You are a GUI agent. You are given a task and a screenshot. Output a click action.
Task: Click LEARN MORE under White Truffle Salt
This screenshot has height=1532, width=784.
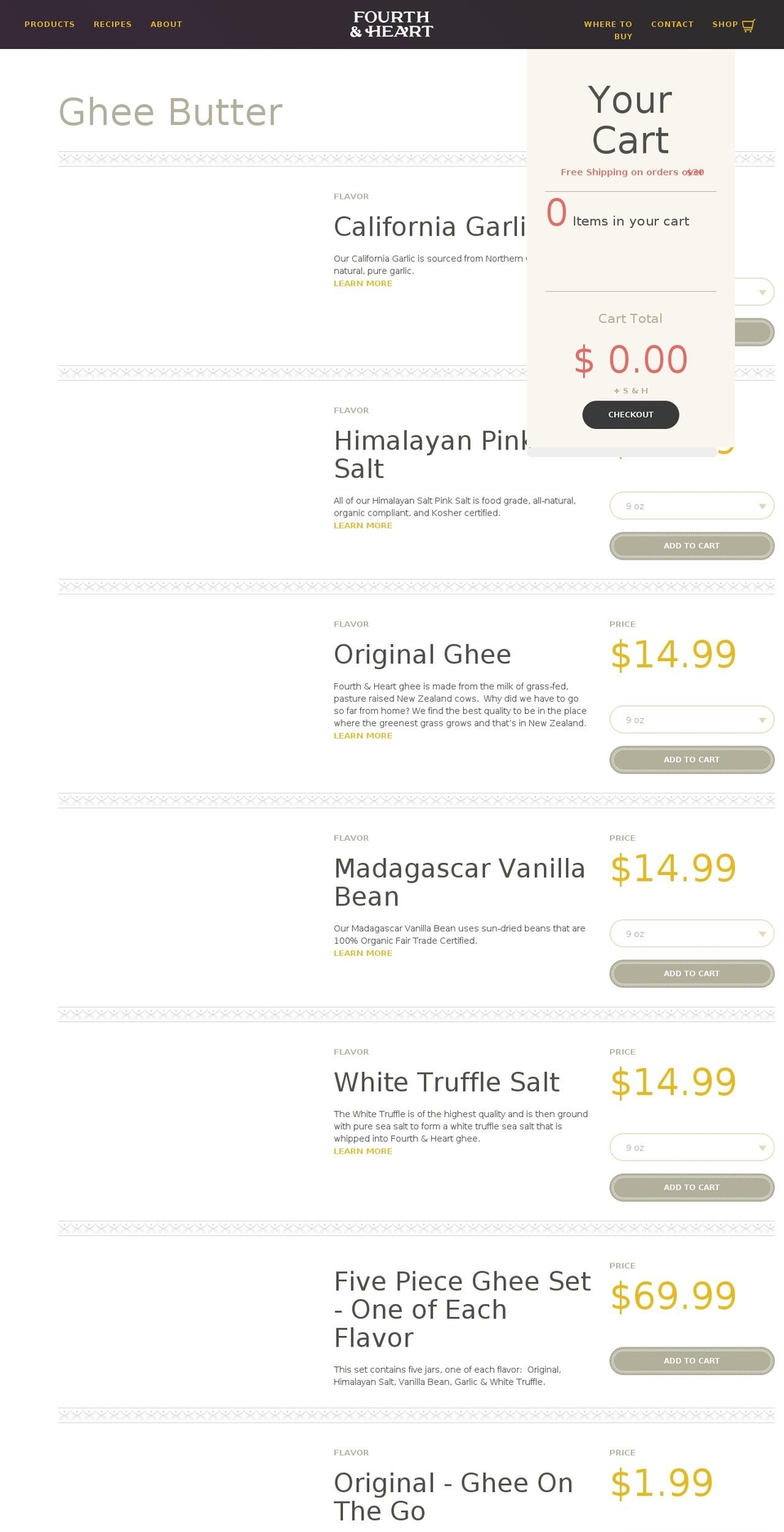363,1150
